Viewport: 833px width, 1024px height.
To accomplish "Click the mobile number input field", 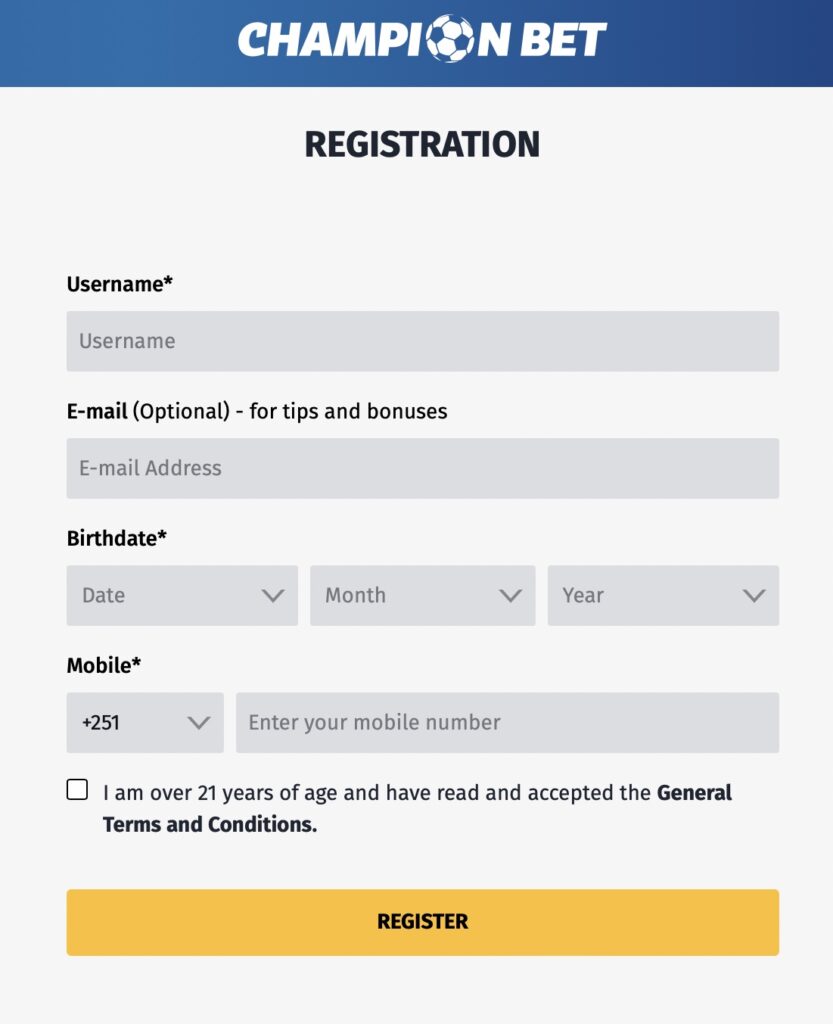I will [508, 723].
